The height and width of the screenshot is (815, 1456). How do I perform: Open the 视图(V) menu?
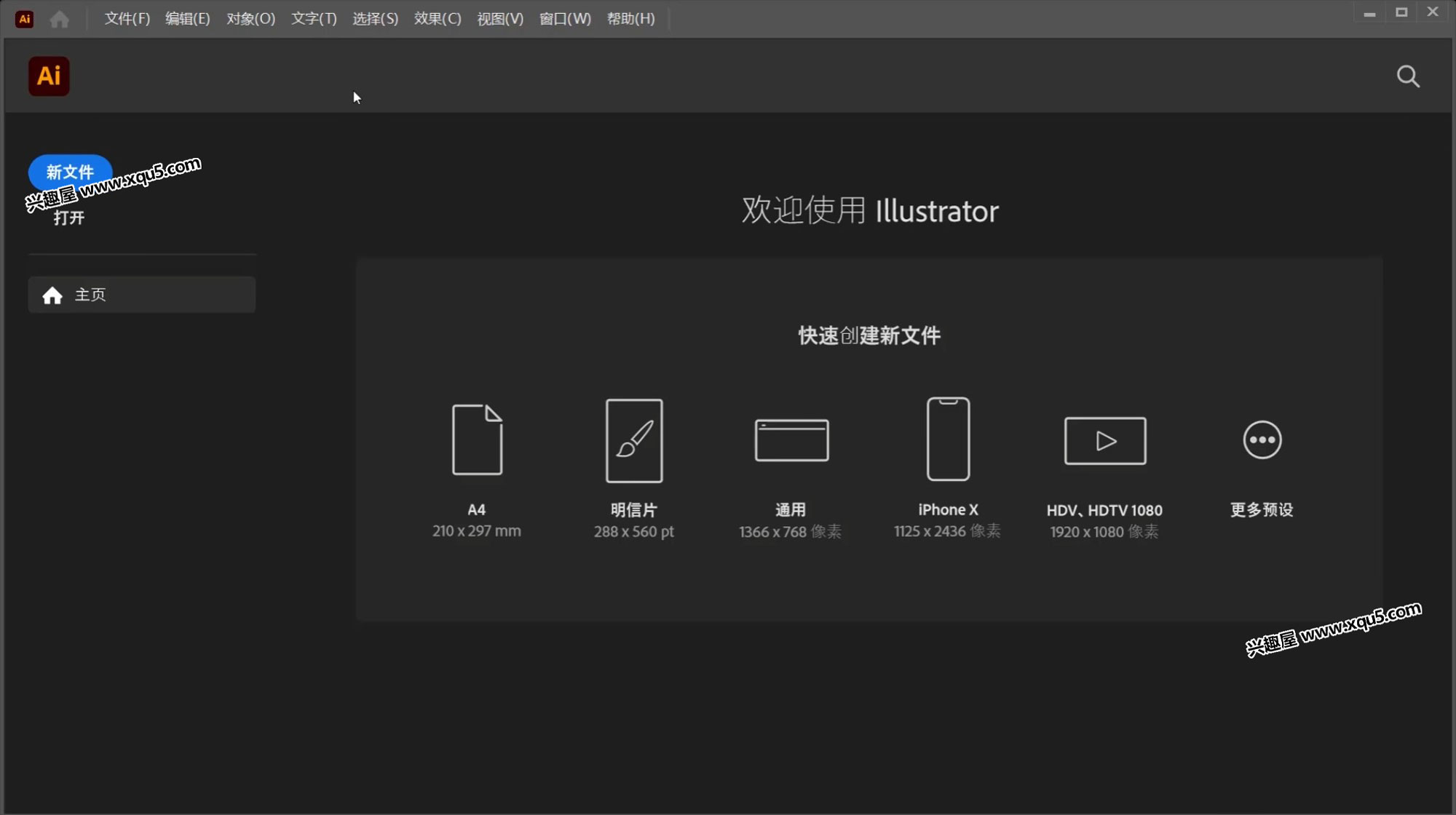pyautogui.click(x=500, y=19)
